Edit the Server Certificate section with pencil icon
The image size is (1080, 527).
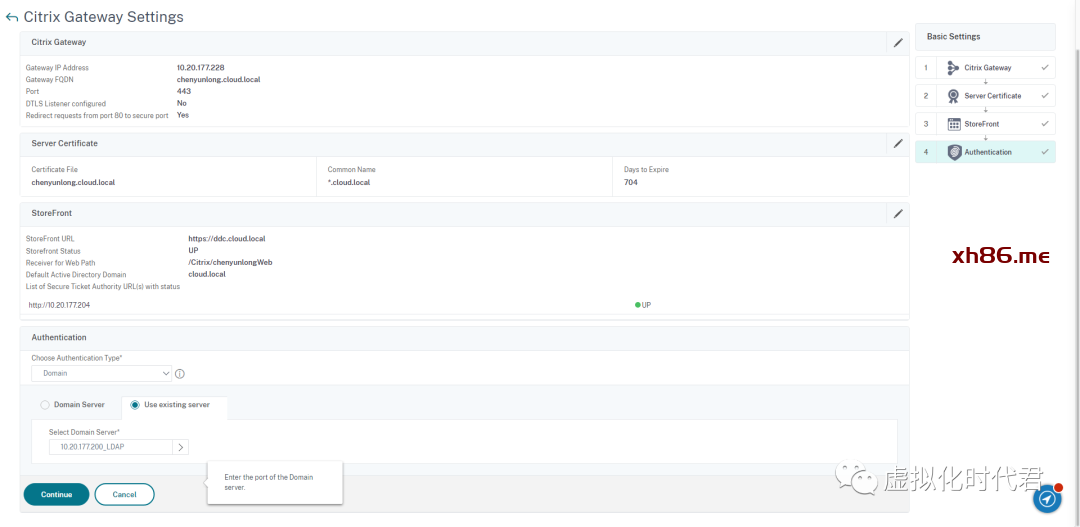coord(897,144)
